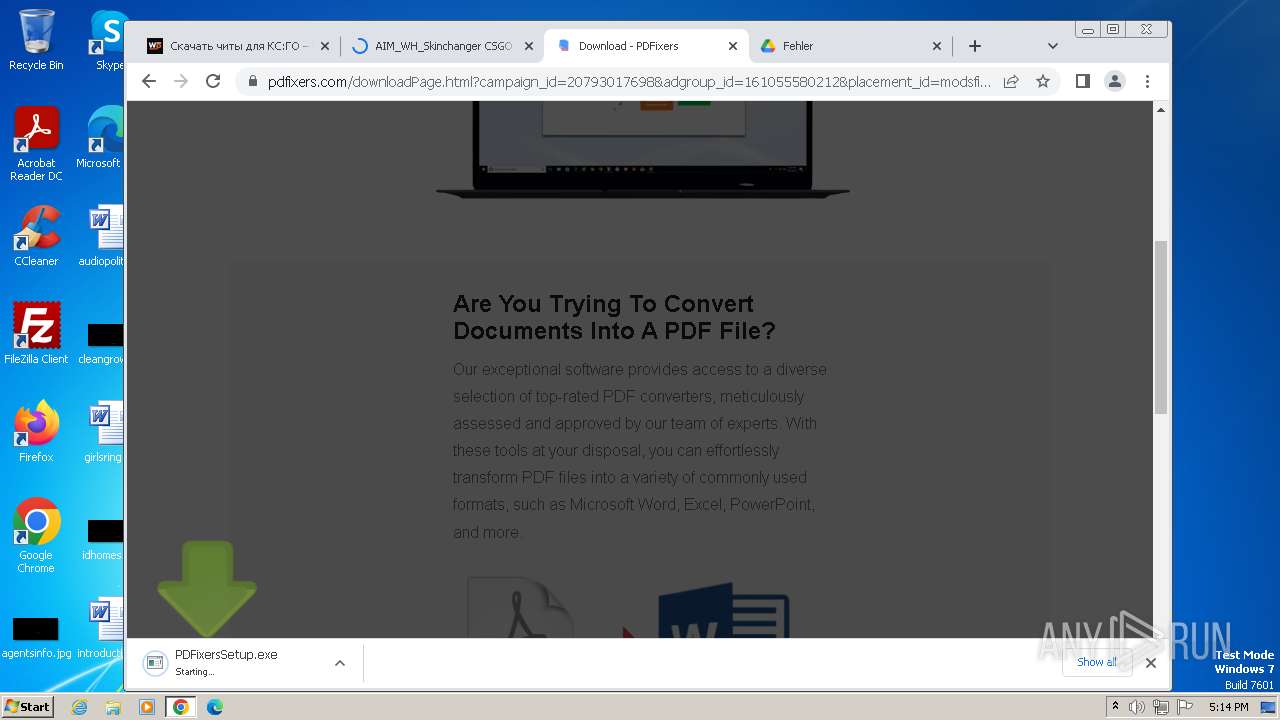Open Internet Explorer from taskbar
1280x720 pixels.
(x=80, y=707)
